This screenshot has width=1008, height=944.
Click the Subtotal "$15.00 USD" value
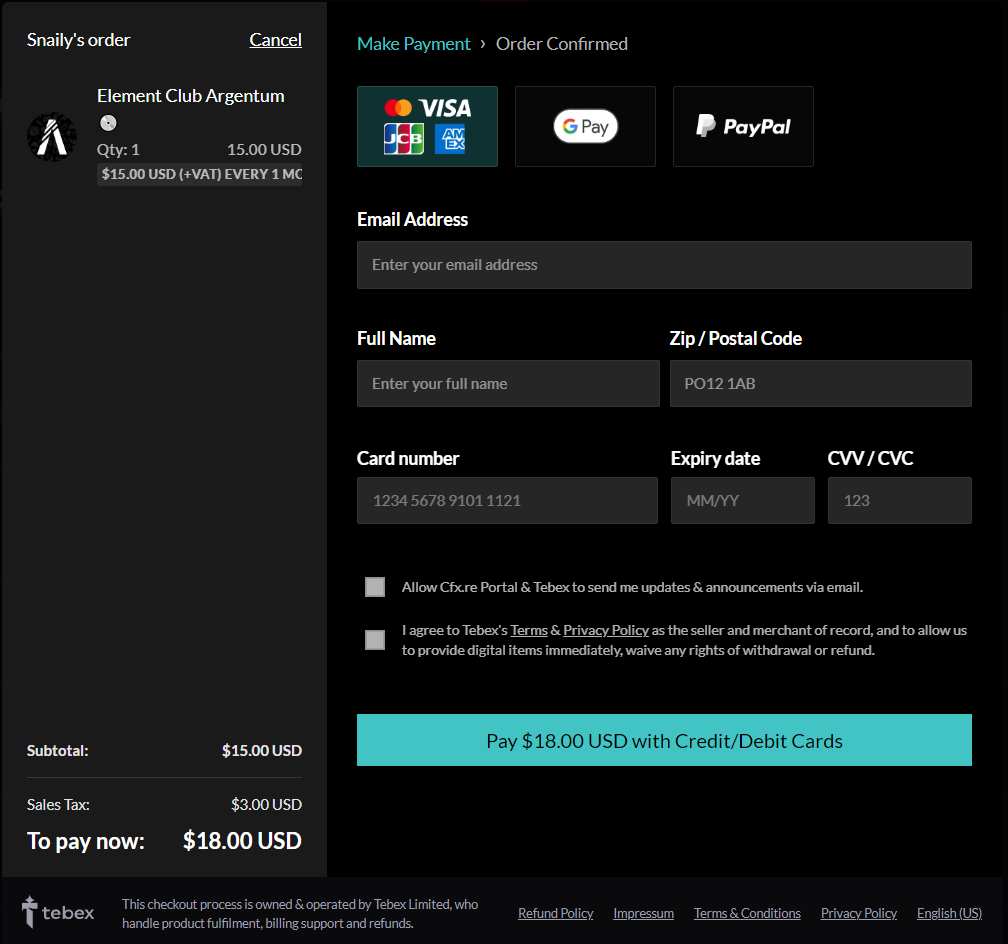click(x=262, y=750)
